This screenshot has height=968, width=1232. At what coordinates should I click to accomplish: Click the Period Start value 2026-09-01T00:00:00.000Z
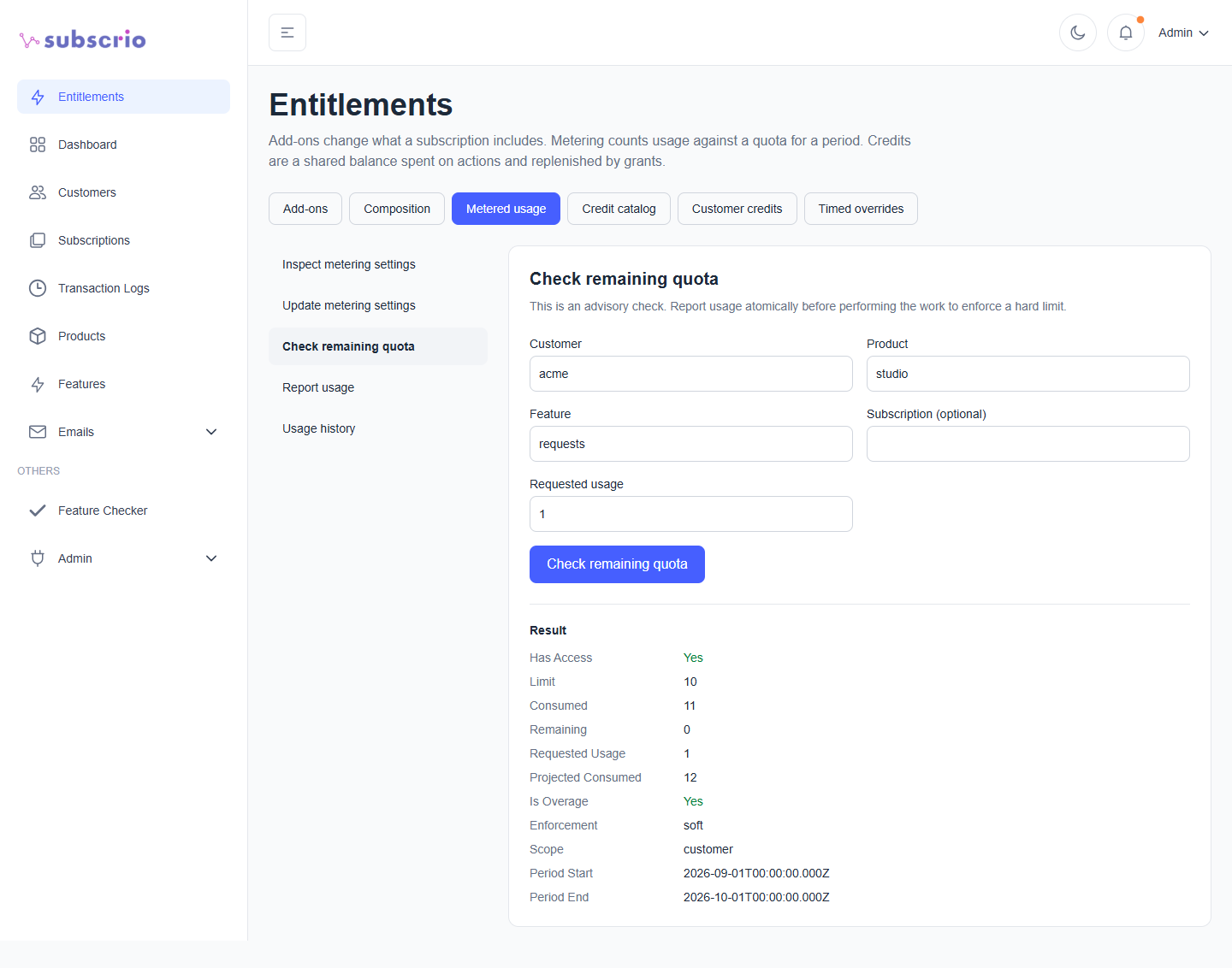pyautogui.click(x=756, y=873)
